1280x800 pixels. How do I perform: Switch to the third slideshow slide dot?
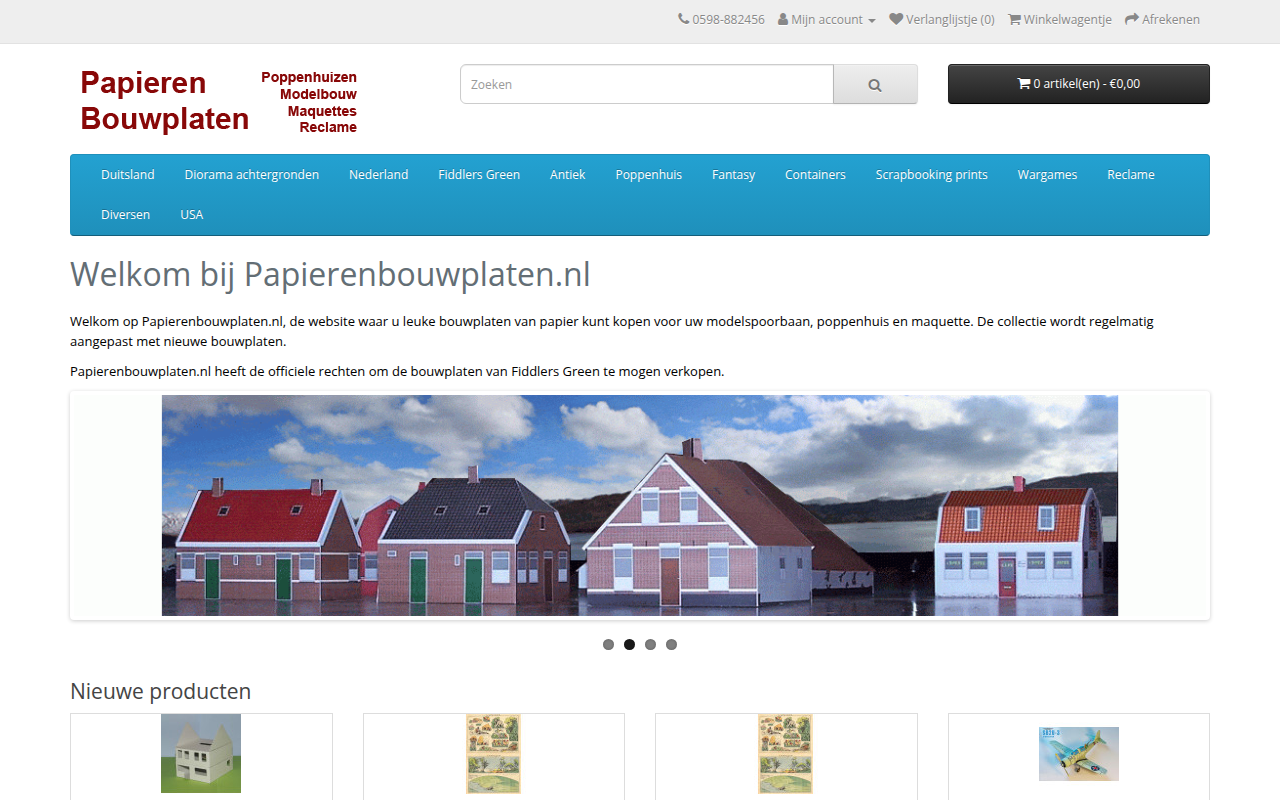click(x=650, y=645)
